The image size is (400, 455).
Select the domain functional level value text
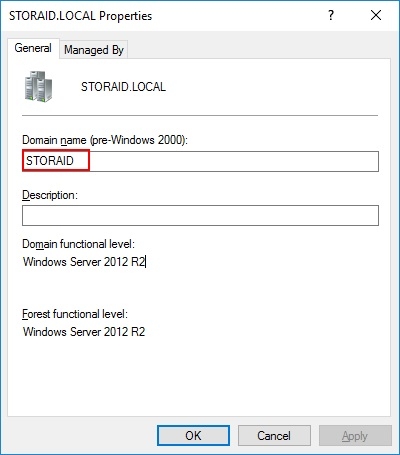tap(84, 262)
